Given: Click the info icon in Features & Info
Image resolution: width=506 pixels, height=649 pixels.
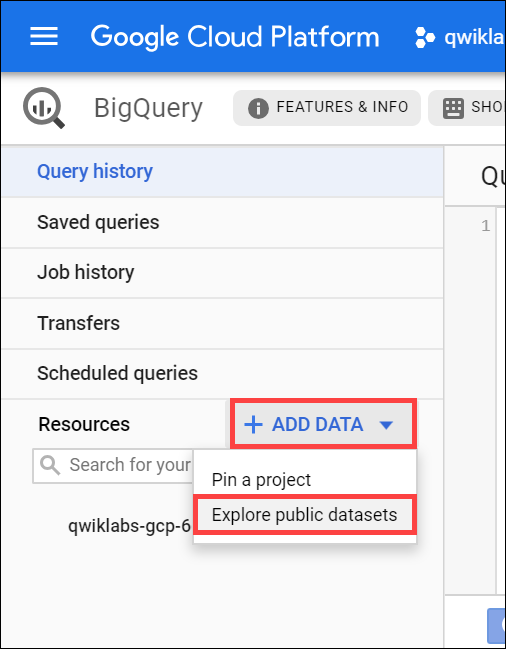Looking at the screenshot, I should click(x=258, y=108).
